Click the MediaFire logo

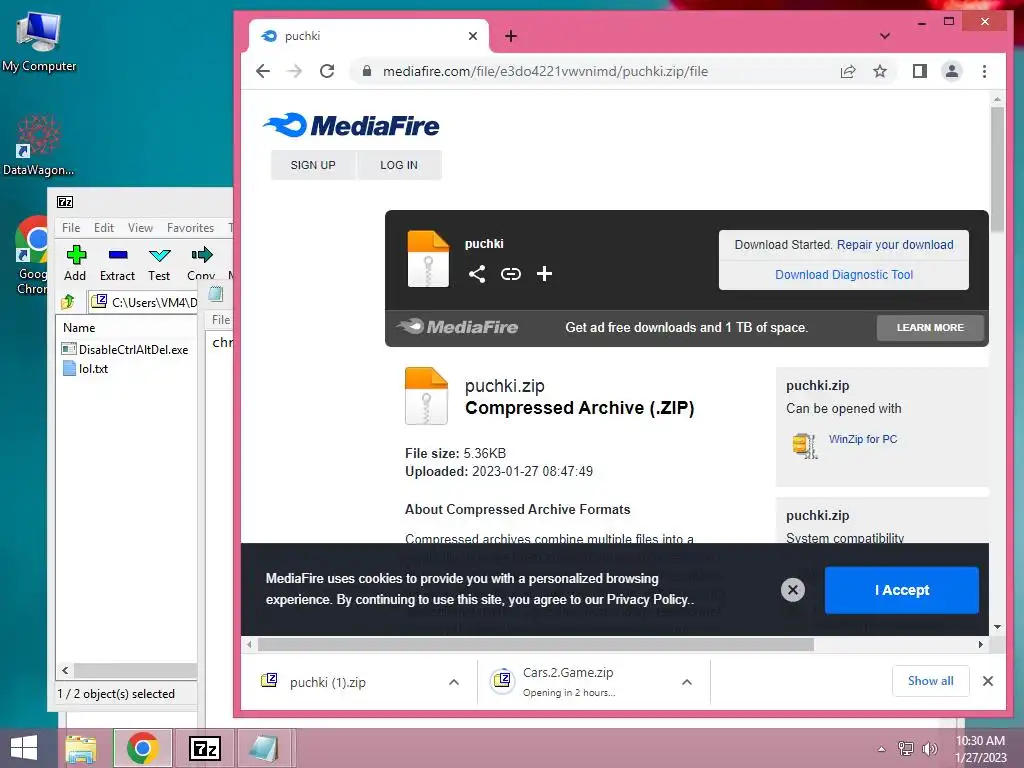[x=351, y=125]
